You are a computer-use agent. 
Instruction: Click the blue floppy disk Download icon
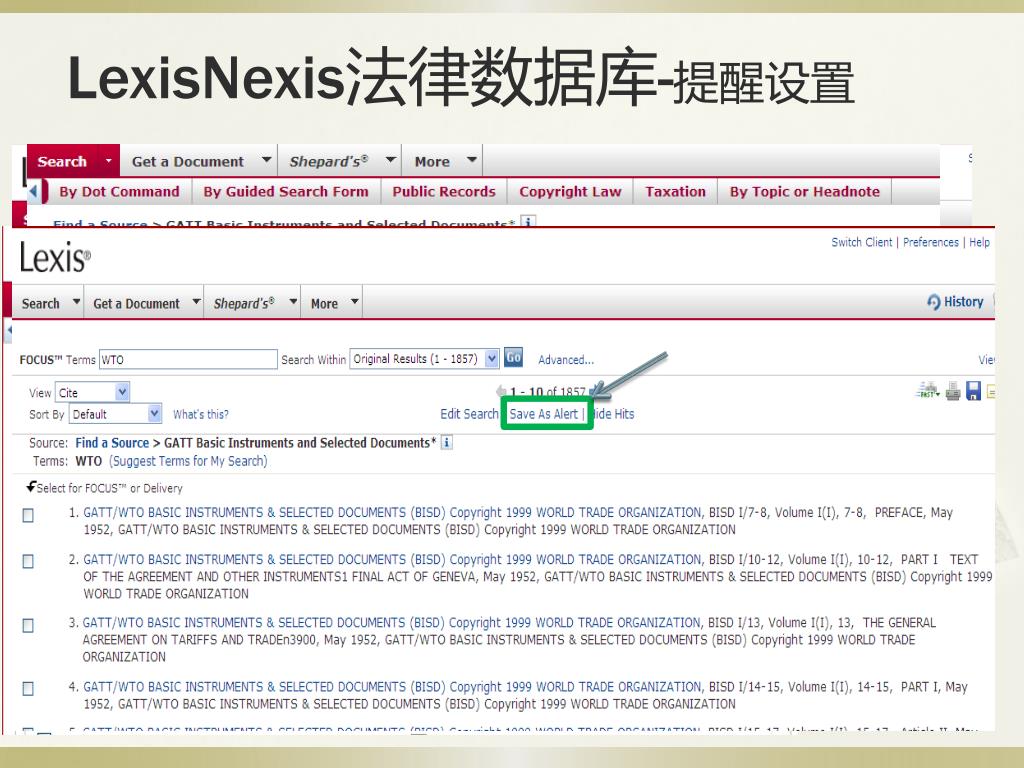coord(973,391)
